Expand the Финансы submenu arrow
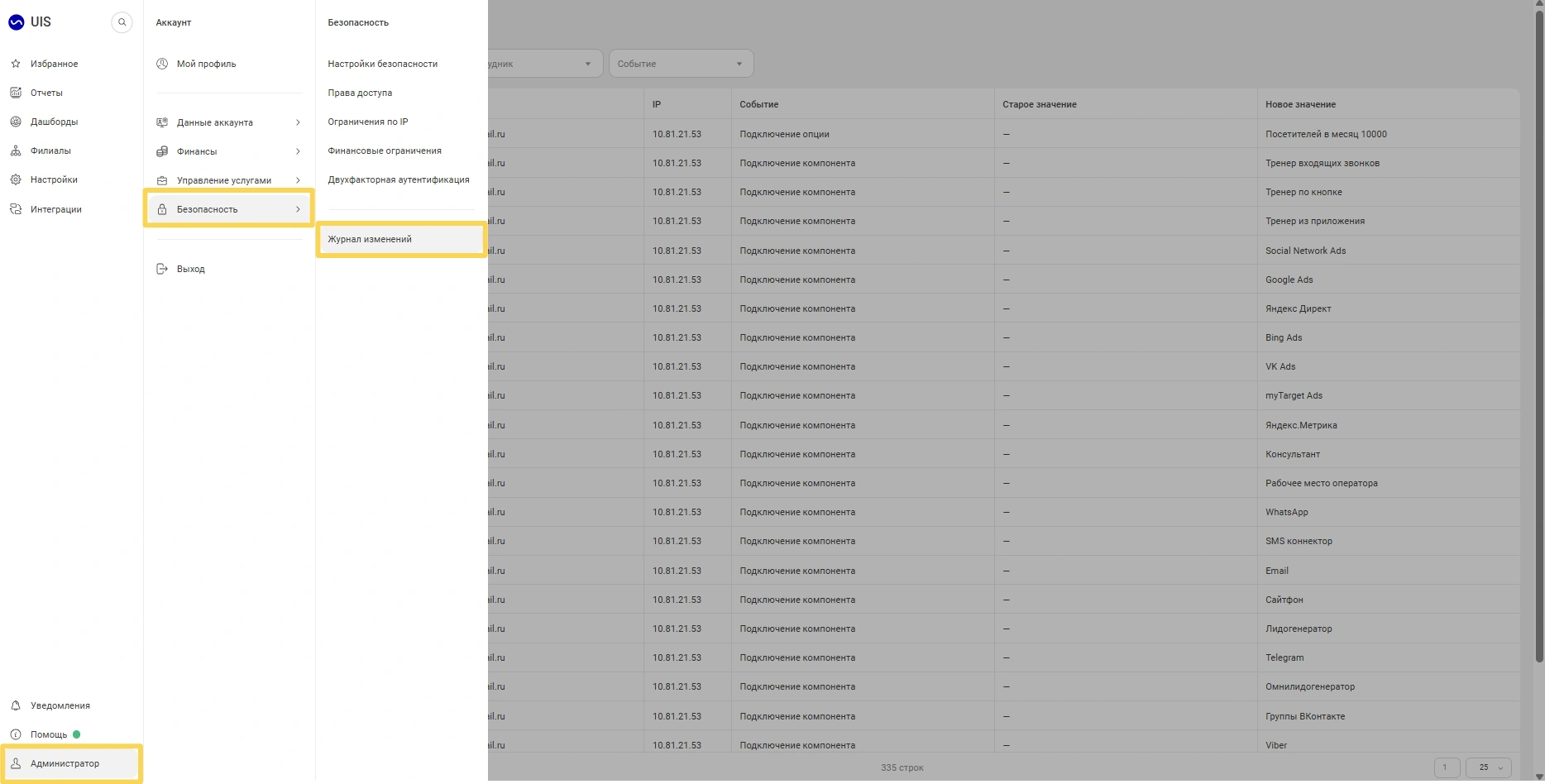 tap(298, 151)
